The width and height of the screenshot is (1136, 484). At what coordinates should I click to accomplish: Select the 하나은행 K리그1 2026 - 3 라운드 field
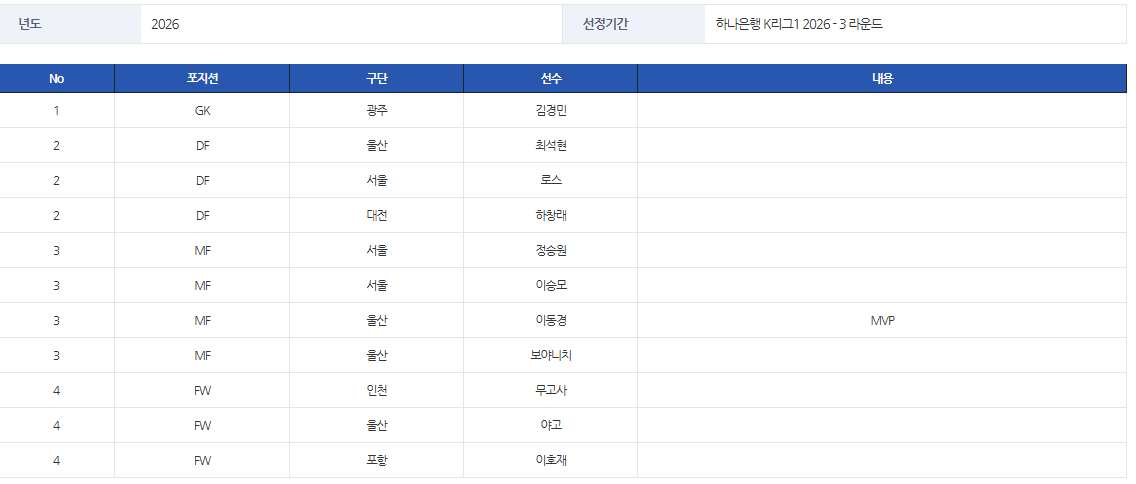pos(799,25)
